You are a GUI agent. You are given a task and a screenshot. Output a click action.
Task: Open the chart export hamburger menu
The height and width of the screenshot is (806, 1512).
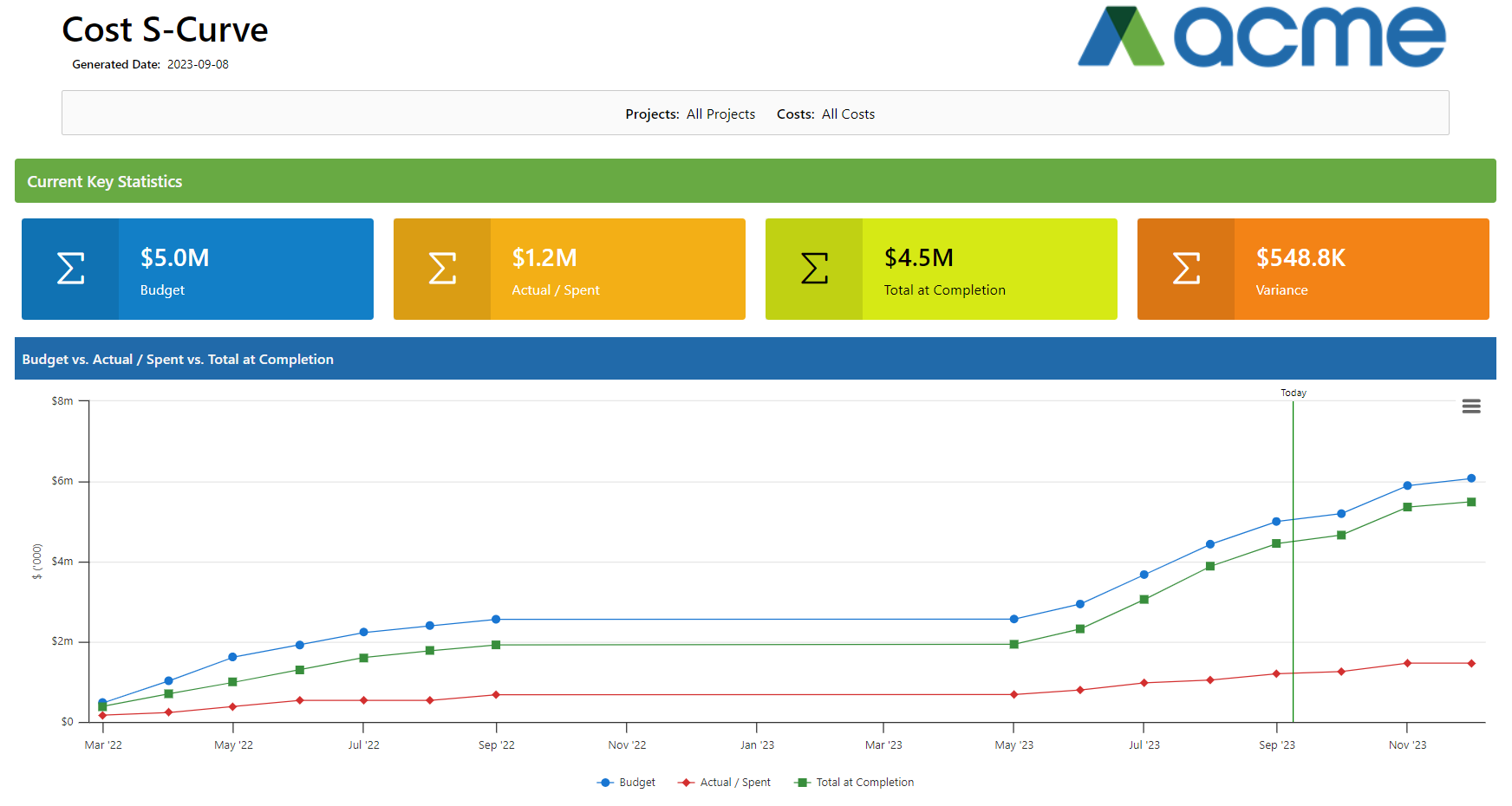click(1471, 406)
